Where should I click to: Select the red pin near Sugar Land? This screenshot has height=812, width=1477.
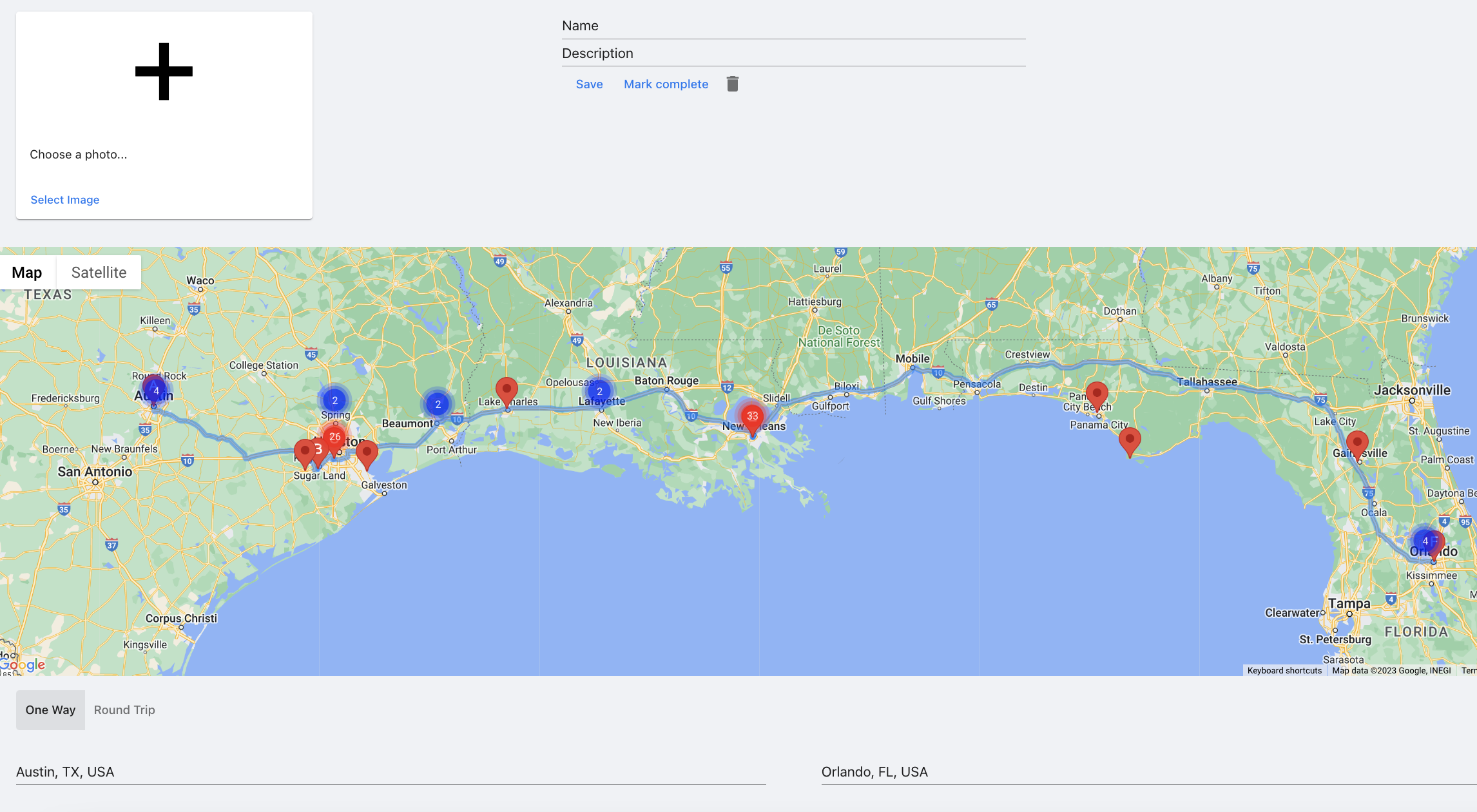(305, 454)
